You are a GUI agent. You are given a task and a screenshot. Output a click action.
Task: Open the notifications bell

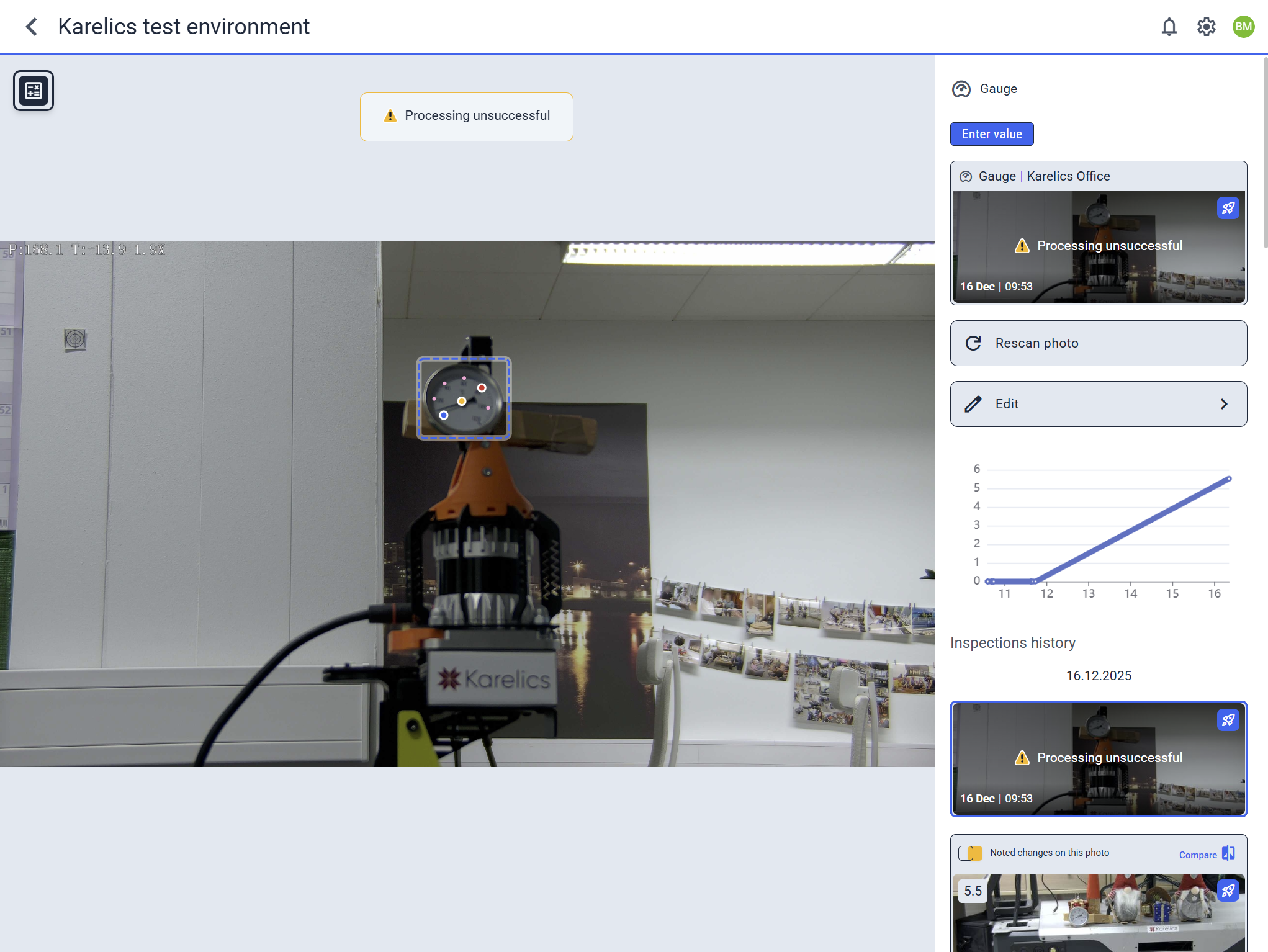pyautogui.click(x=1169, y=27)
